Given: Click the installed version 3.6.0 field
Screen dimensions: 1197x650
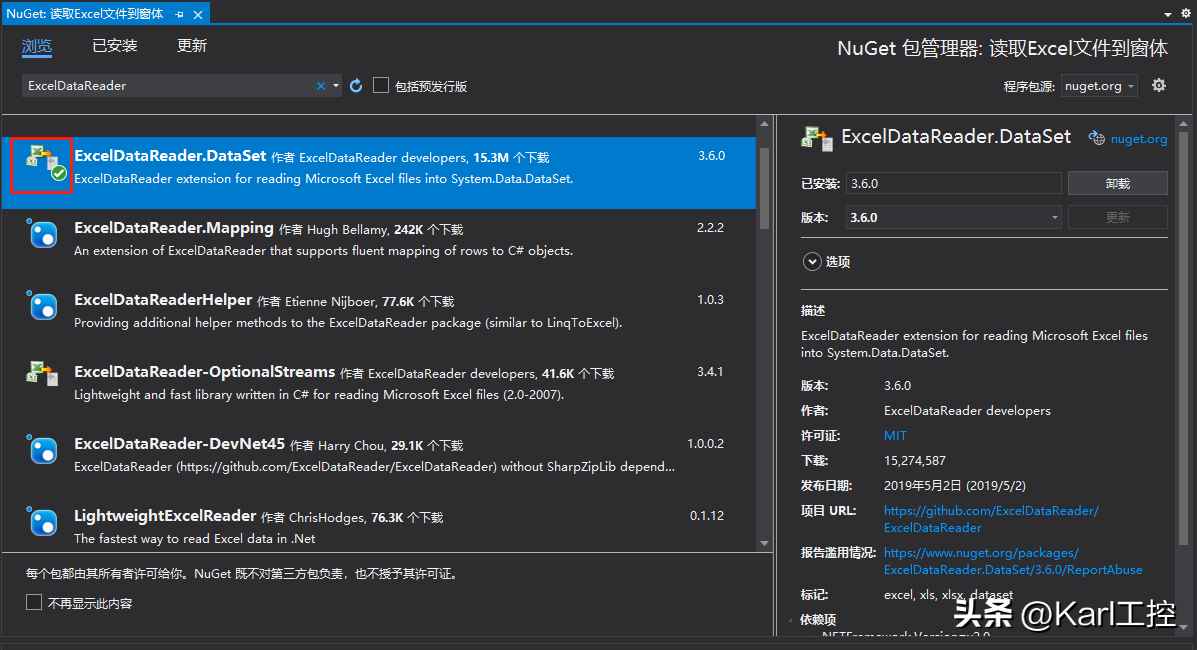Looking at the screenshot, I should [953, 183].
